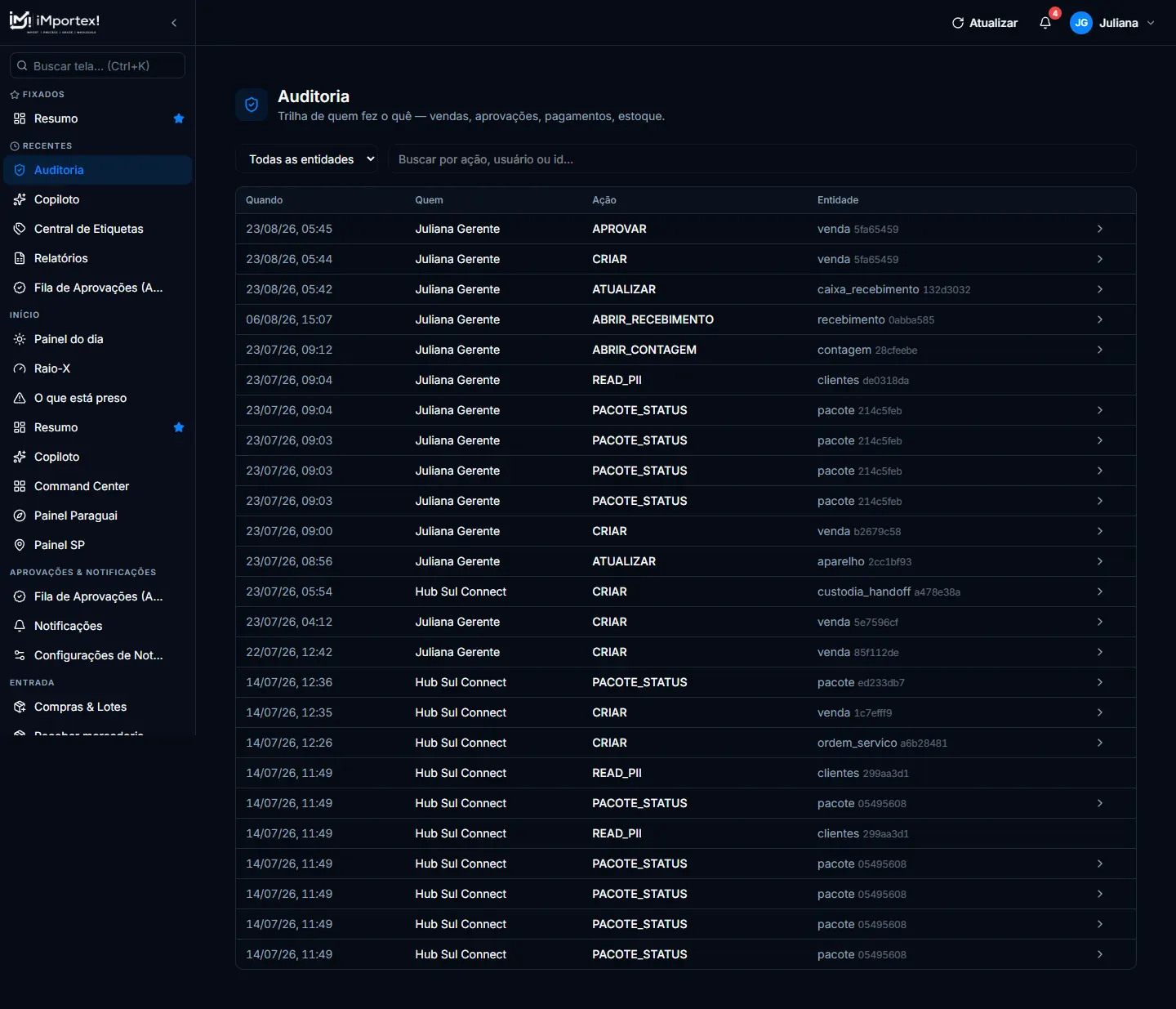This screenshot has height=1009, width=1176.
Task: Click the Painel Paraguai compass icon
Action: tap(20, 516)
